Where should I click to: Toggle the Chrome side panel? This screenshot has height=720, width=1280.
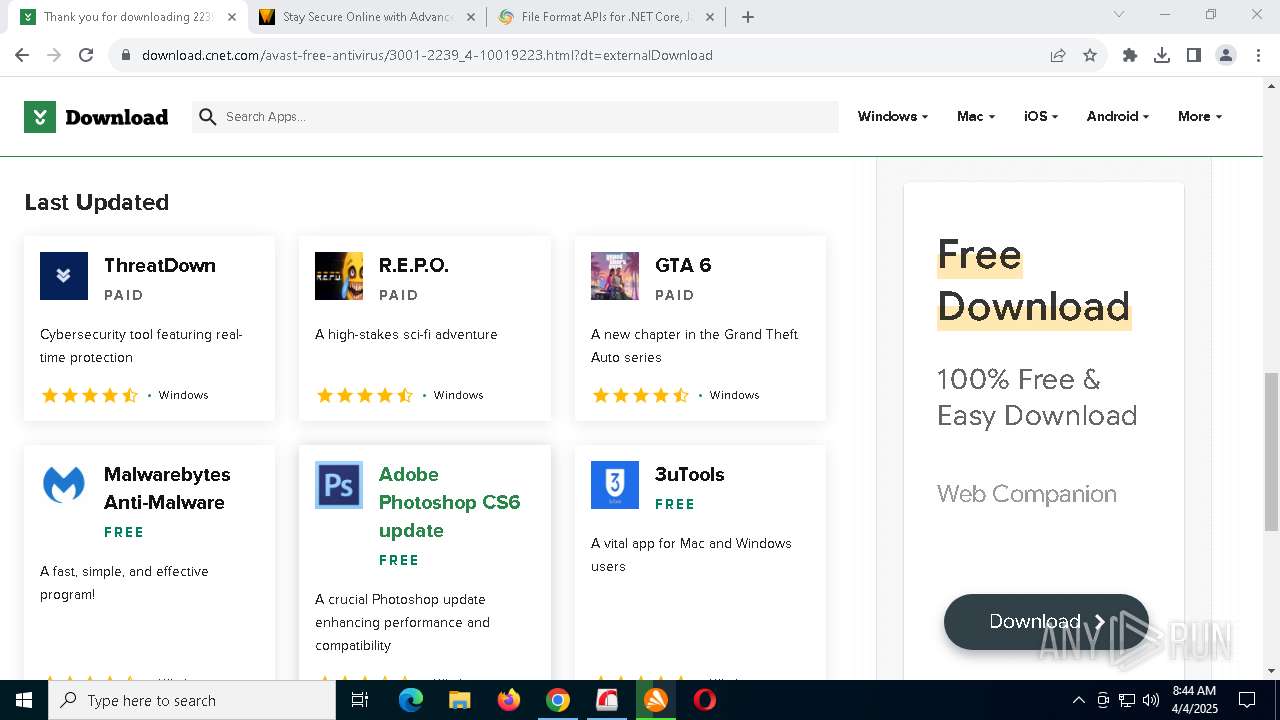[x=1194, y=55]
